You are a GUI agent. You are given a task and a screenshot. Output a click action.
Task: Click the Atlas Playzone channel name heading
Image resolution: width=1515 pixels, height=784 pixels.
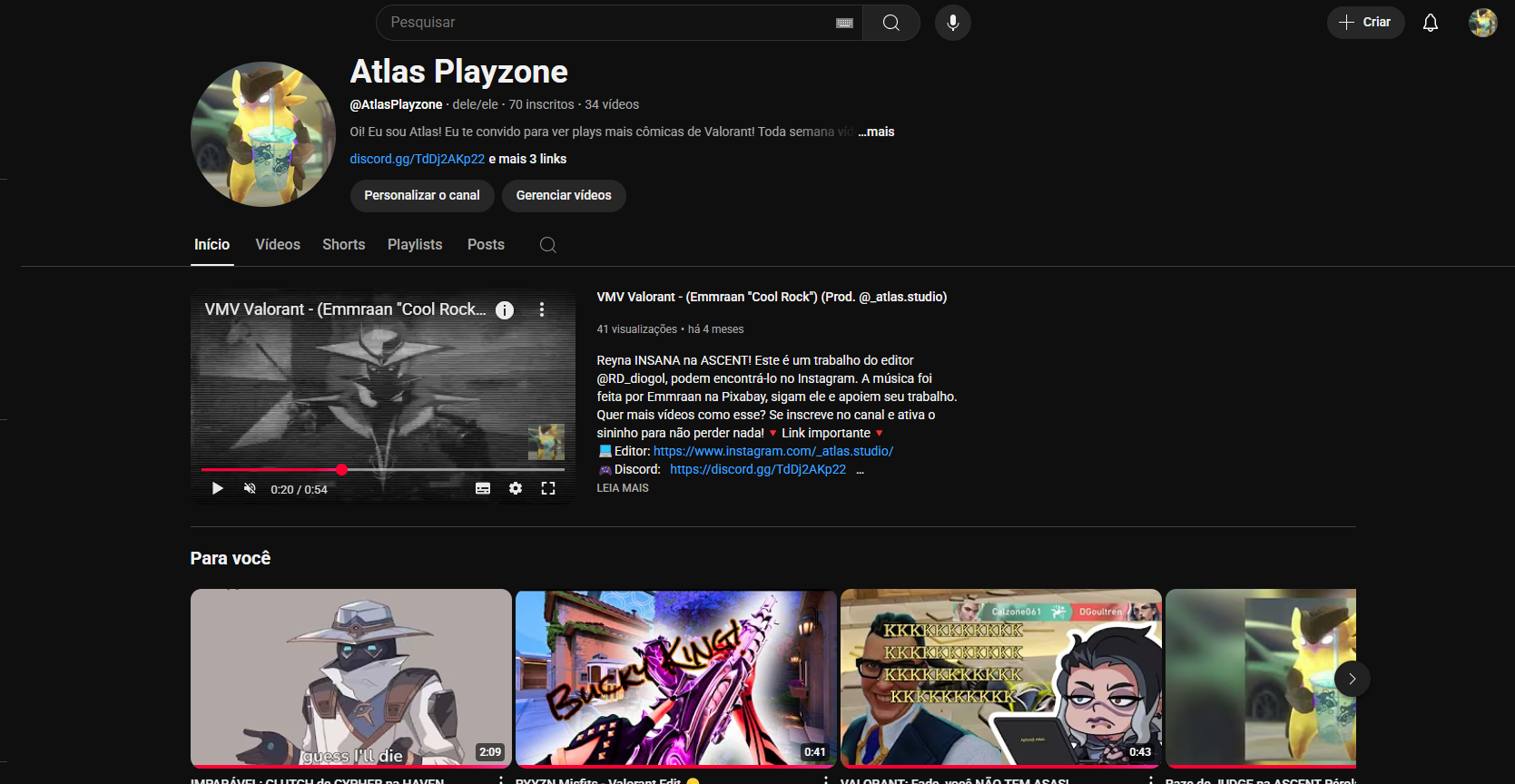click(459, 72)
